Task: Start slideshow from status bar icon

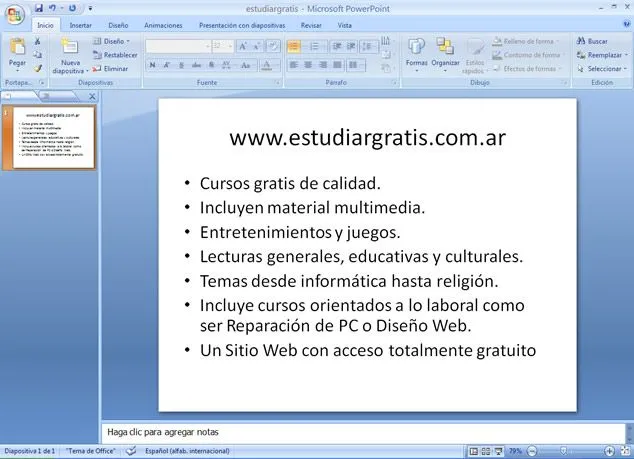Action: [x=499, y=451]
